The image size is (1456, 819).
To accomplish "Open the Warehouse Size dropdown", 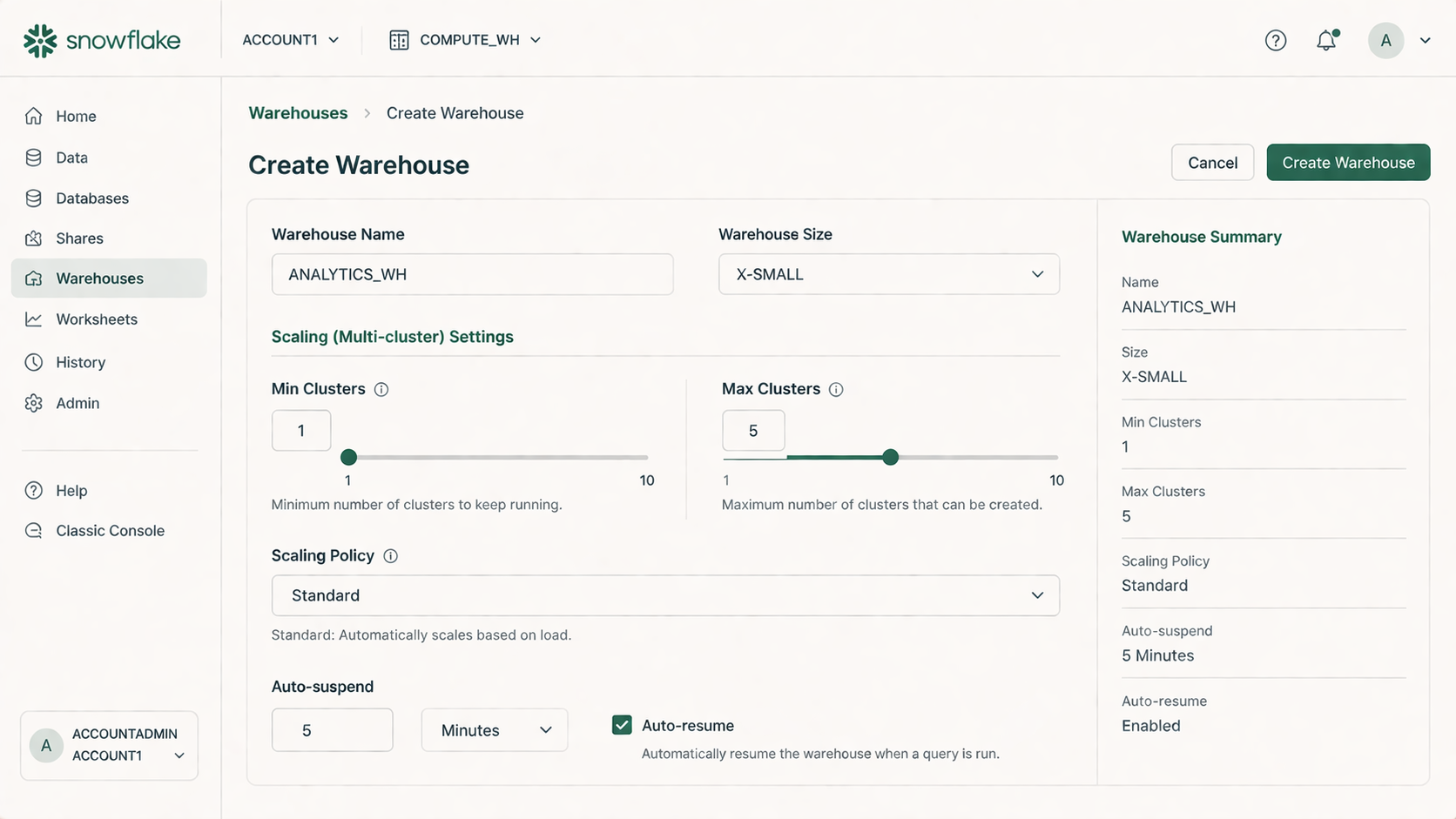I will point(889,274).
